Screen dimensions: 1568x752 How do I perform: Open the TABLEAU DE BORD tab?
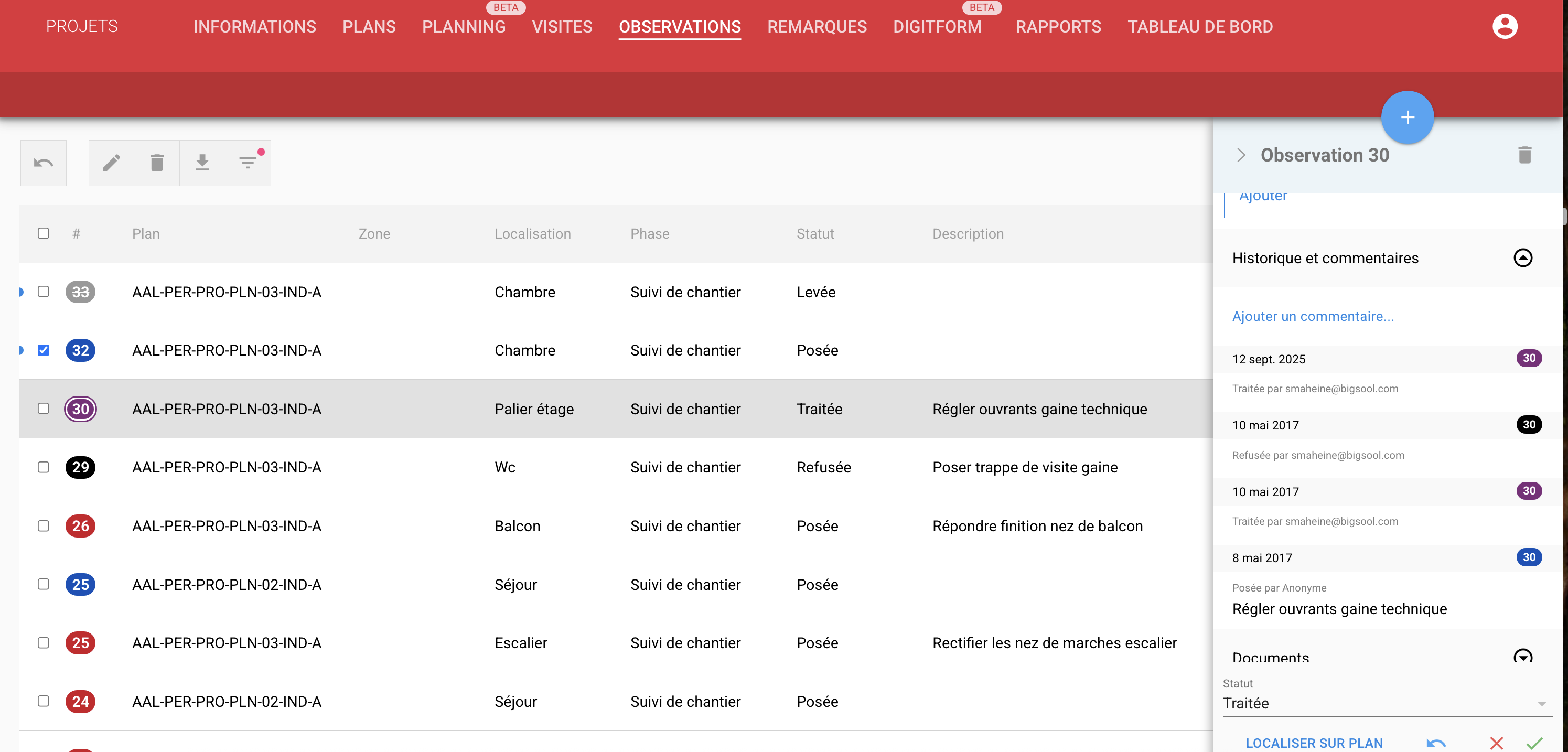pos(1200,27)
